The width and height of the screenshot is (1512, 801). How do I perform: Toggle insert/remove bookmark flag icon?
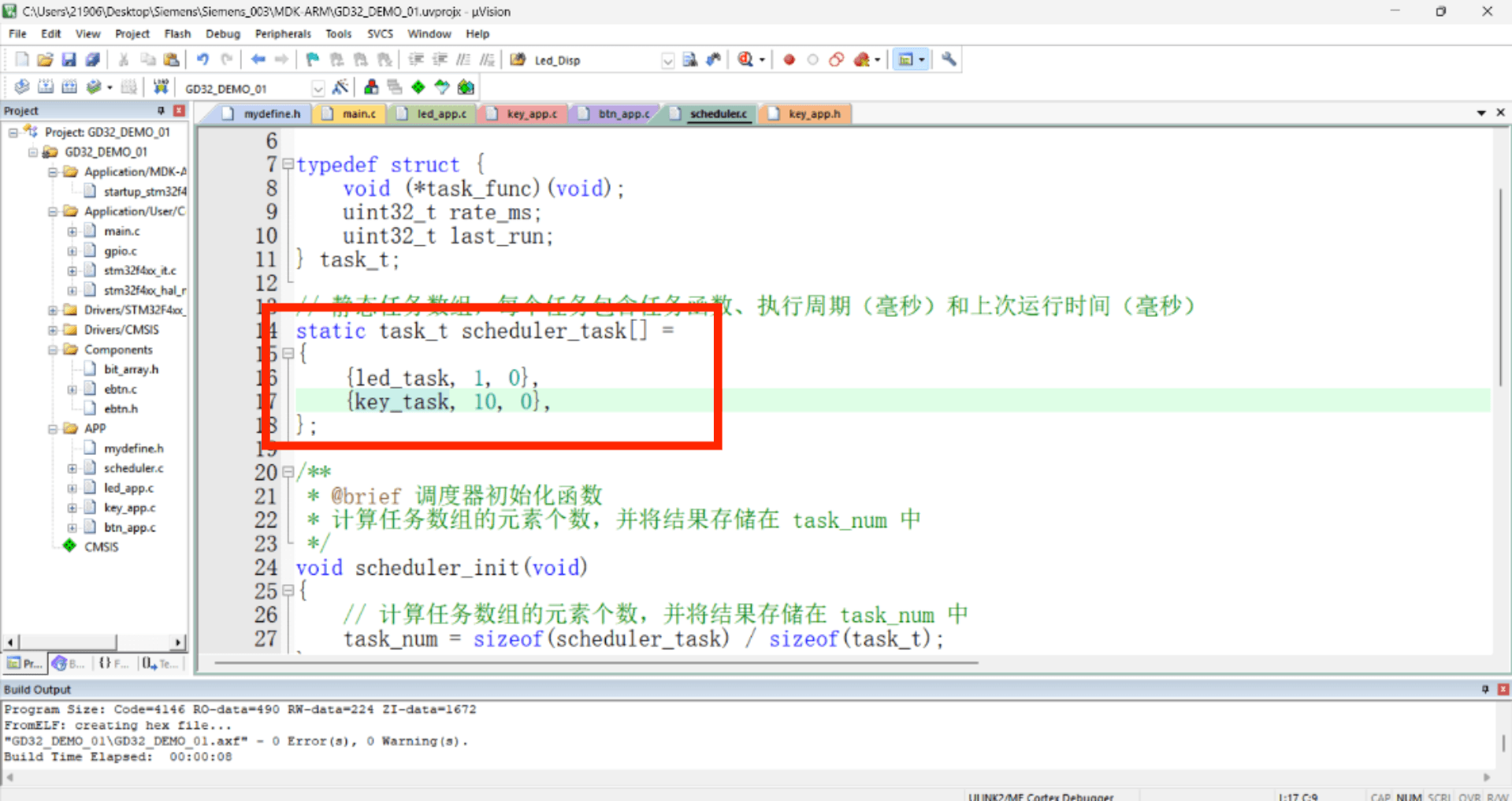312,60
